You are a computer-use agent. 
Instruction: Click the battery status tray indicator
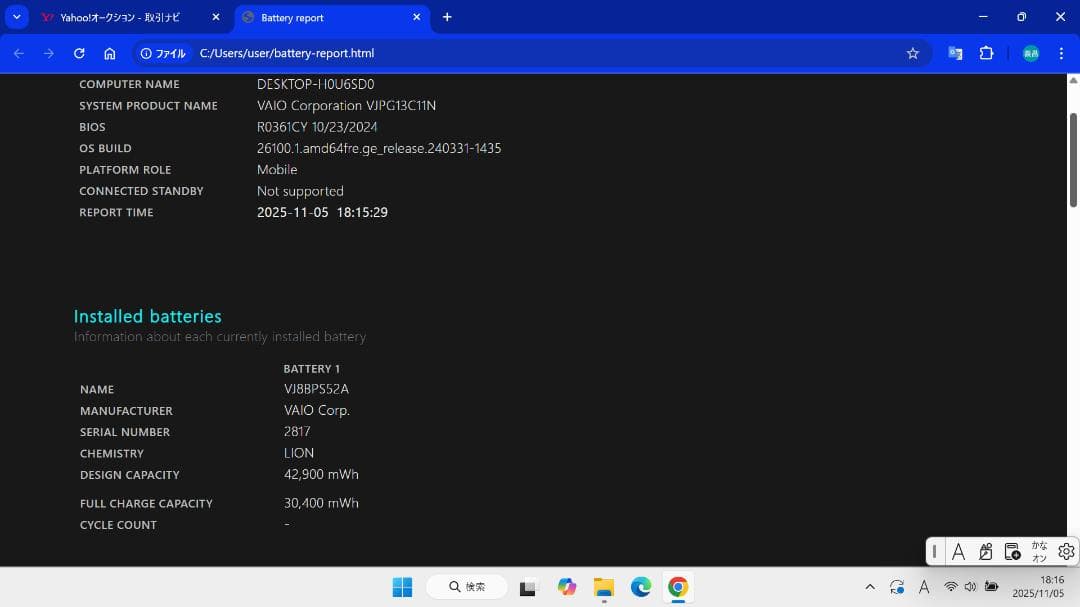(991, 588)
